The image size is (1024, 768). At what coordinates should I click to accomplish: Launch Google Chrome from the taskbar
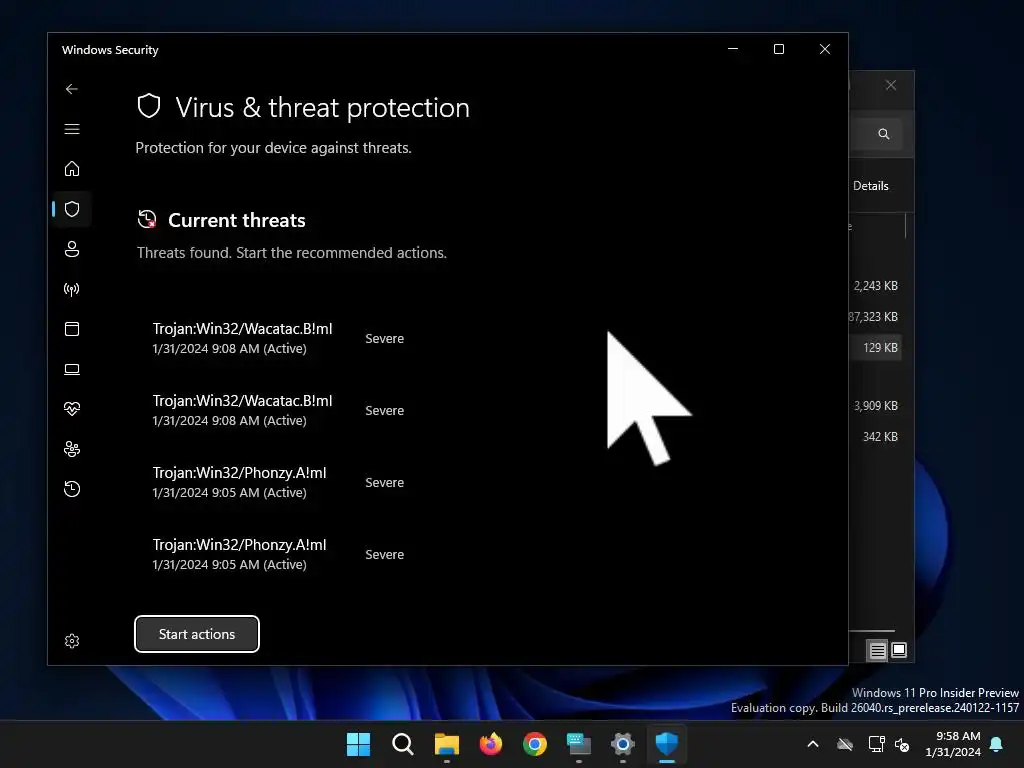click(534, 744)
